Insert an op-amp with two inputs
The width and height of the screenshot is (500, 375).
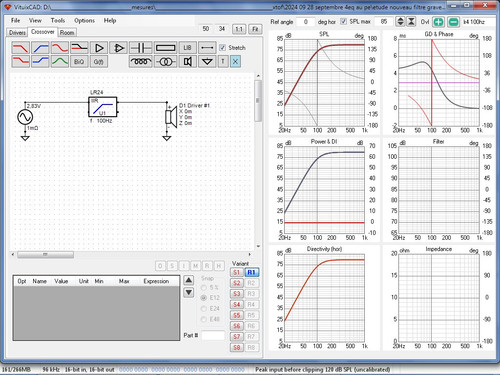(118, 48)
